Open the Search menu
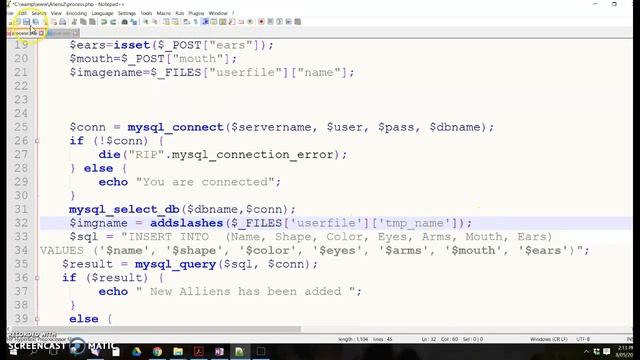The height and width of the screenshot is (360, 640). tap(39, 13)
